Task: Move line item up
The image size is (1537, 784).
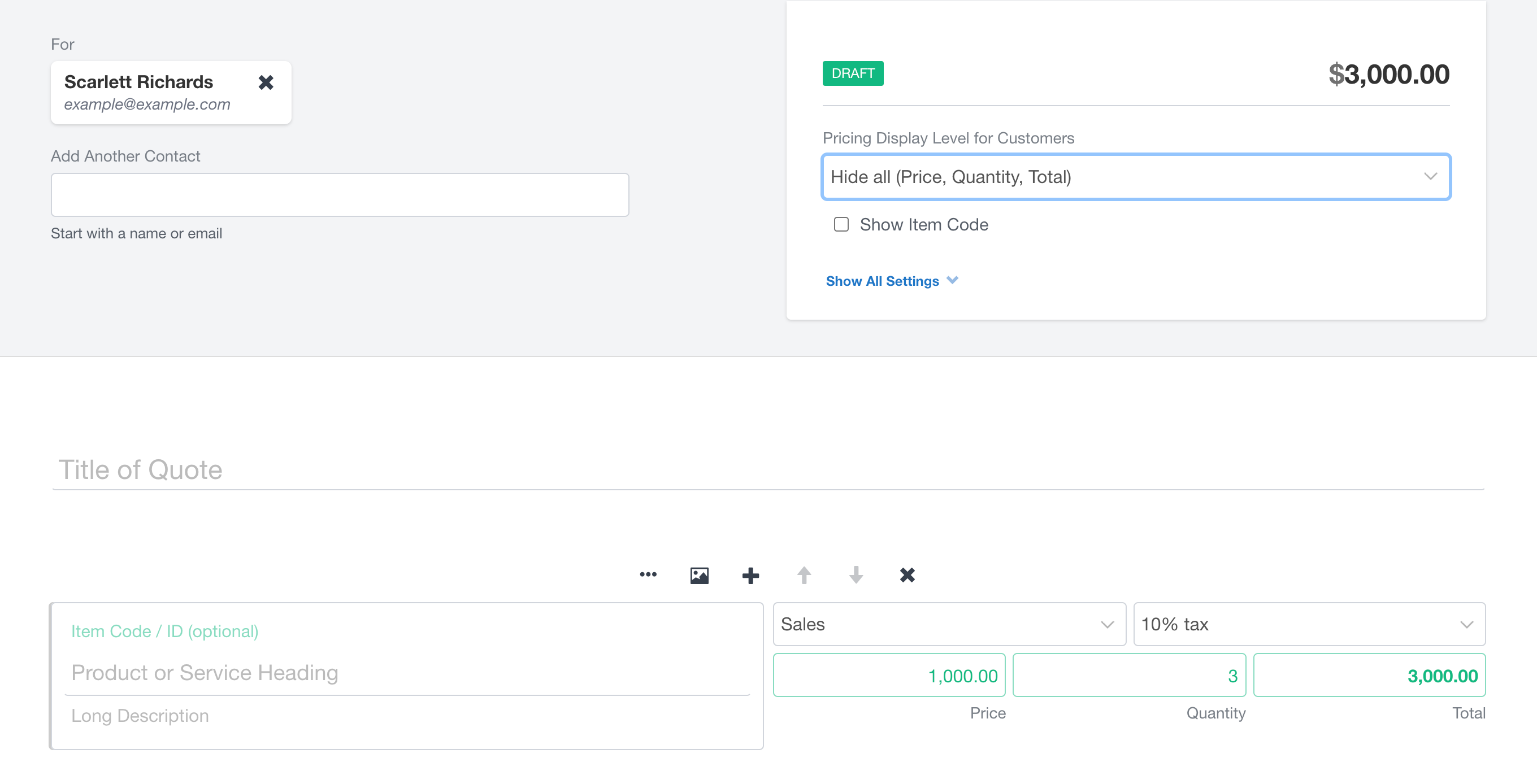Action: (x=804, y=576)
